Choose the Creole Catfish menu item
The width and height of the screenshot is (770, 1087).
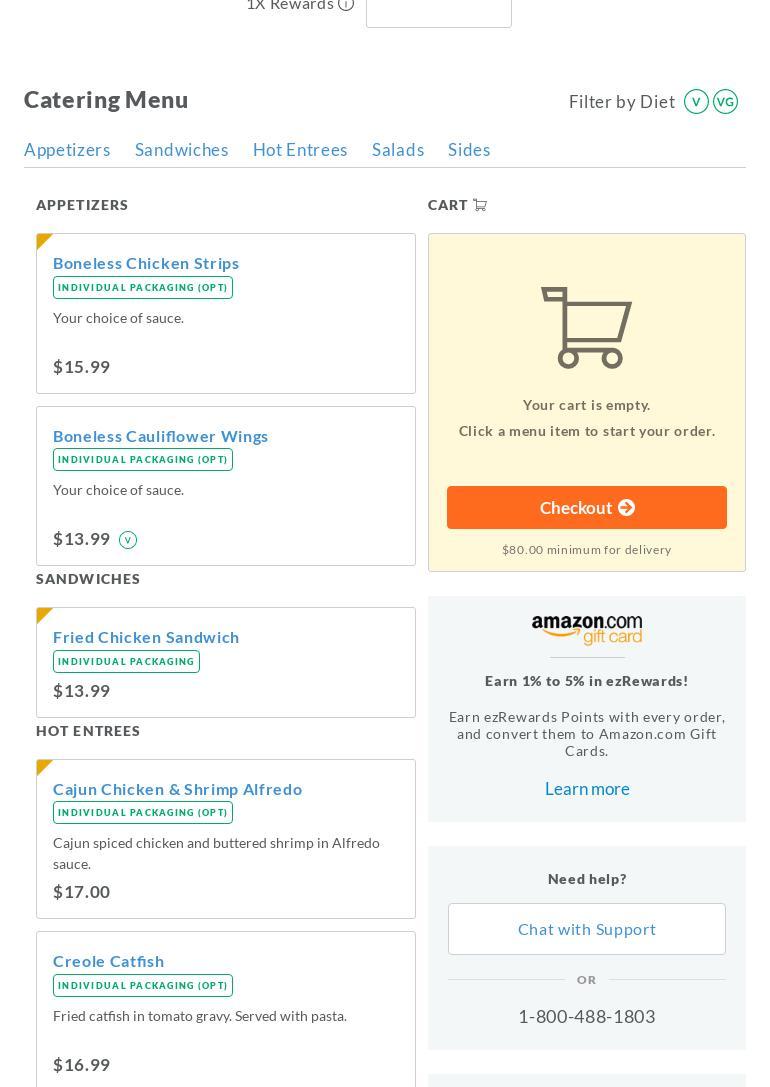[x=108, y=961]
